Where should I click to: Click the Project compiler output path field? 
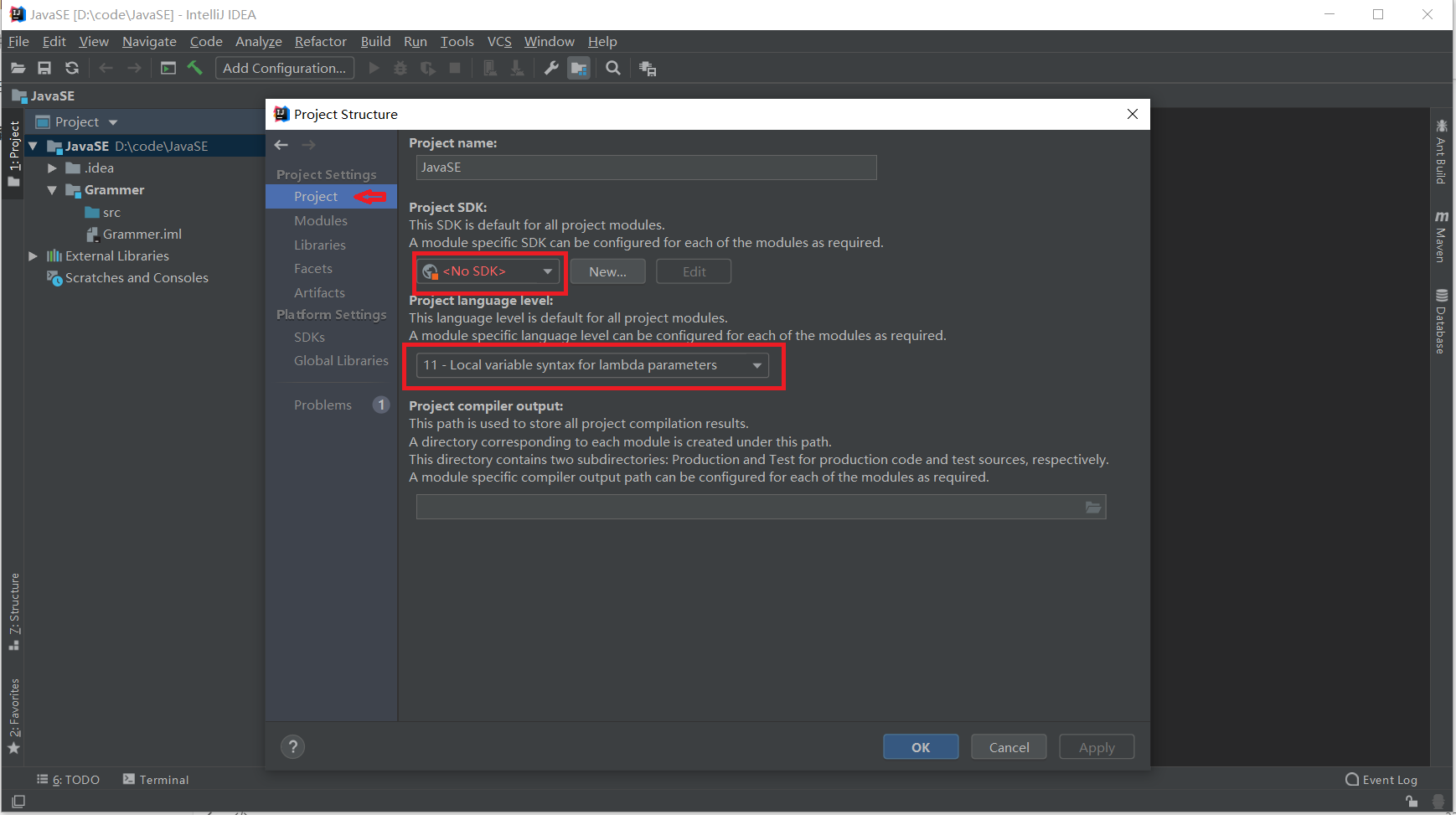coord(761,507)
